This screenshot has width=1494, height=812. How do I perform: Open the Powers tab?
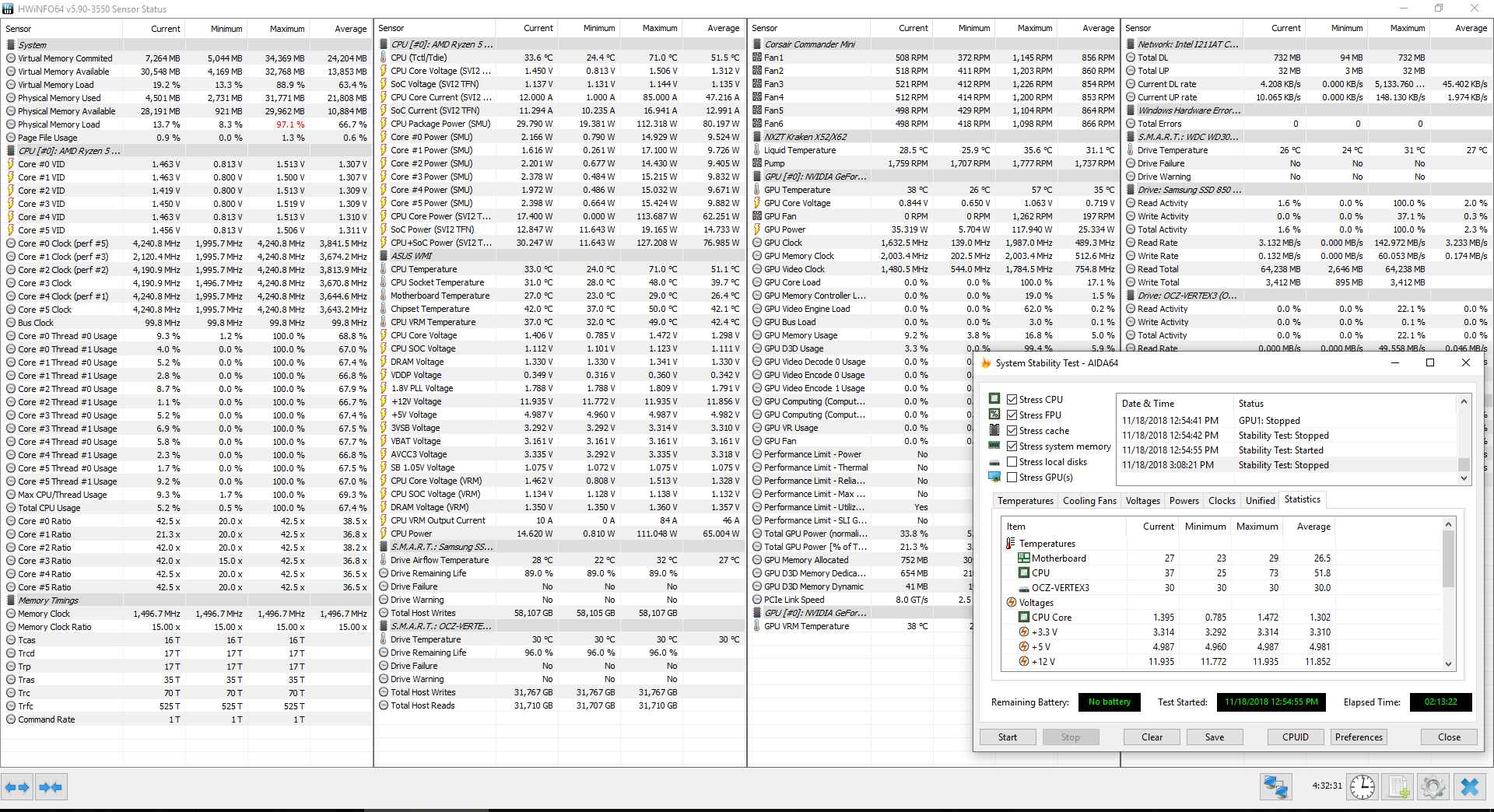(1184, 501)
